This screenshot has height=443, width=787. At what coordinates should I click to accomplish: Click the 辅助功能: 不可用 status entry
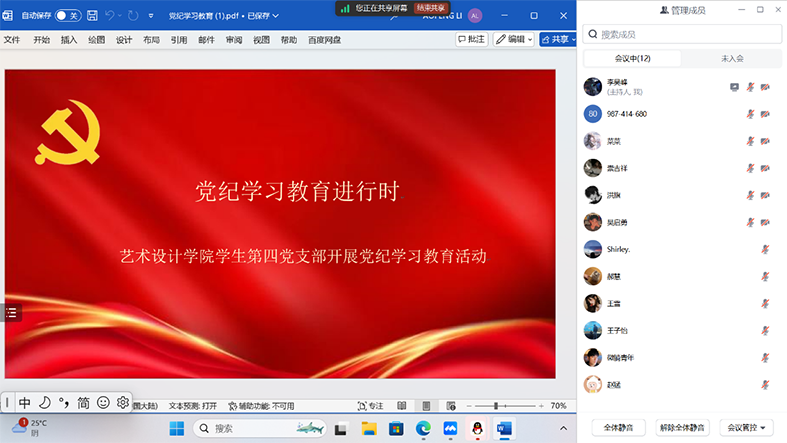[x=261, y=406]
